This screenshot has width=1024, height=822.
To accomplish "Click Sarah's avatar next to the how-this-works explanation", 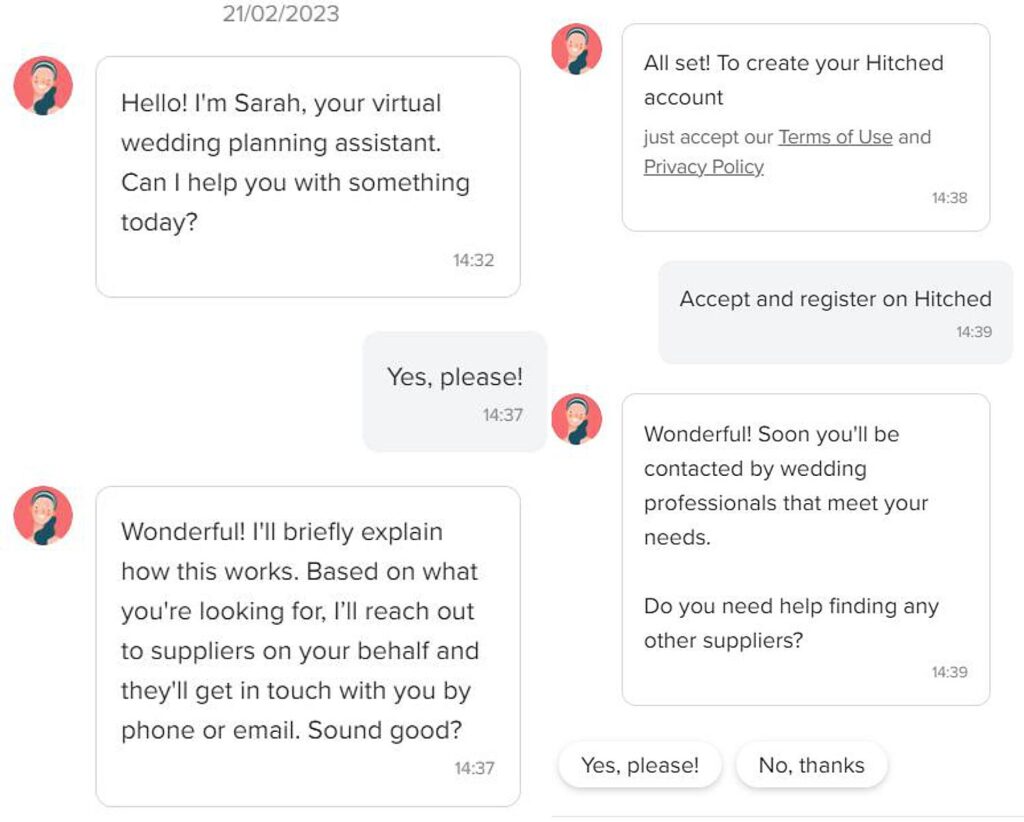I will tap(43, 516).
